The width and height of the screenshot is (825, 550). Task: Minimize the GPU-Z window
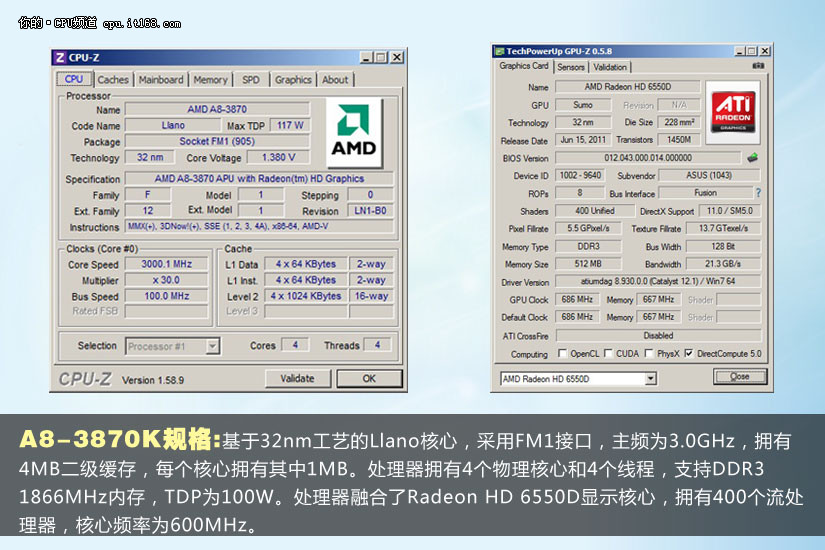(740, 51)
